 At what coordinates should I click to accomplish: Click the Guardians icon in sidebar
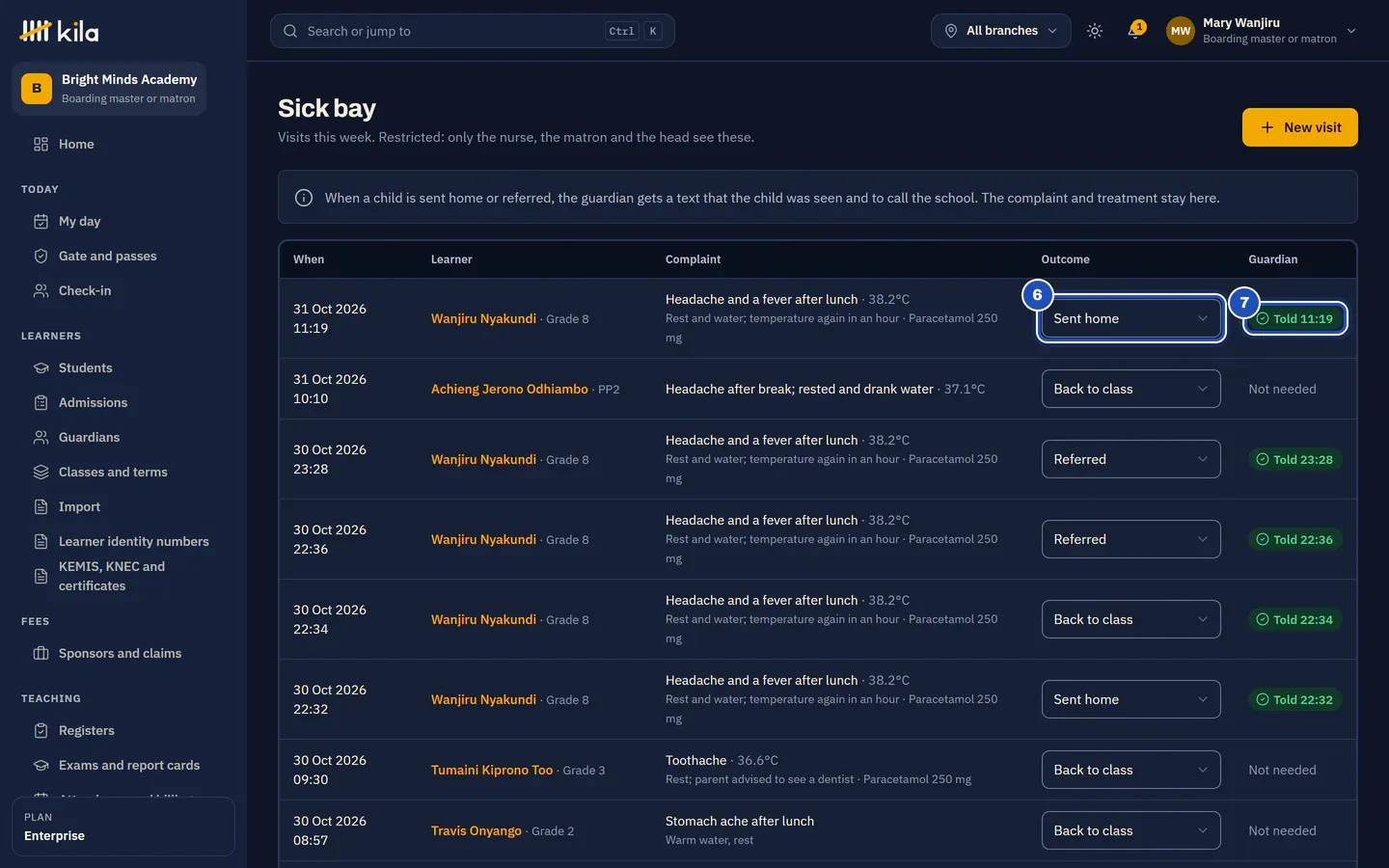click(41, 437)
